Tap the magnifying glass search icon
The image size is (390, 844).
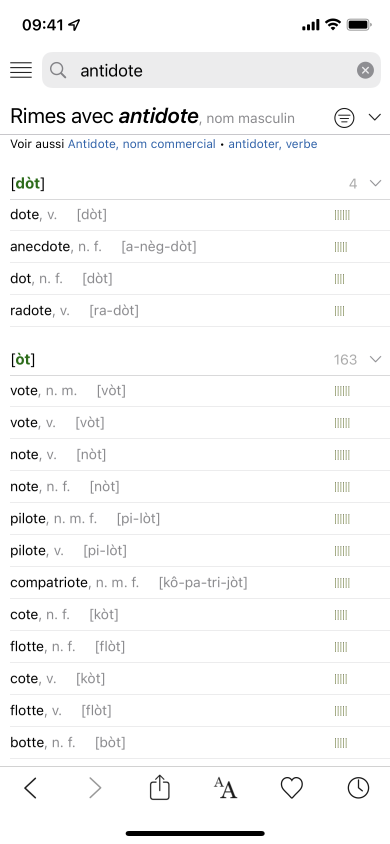coord(58,70)
